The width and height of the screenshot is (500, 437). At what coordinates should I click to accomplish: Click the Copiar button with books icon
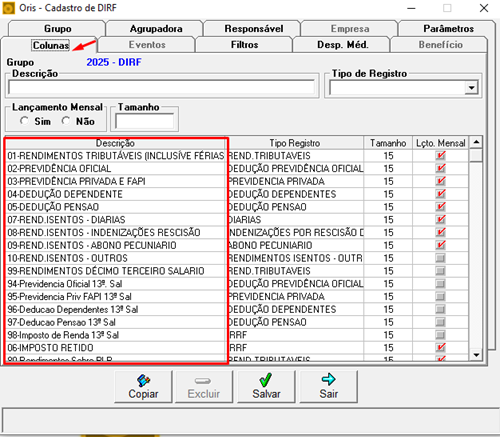click(143, 387)
